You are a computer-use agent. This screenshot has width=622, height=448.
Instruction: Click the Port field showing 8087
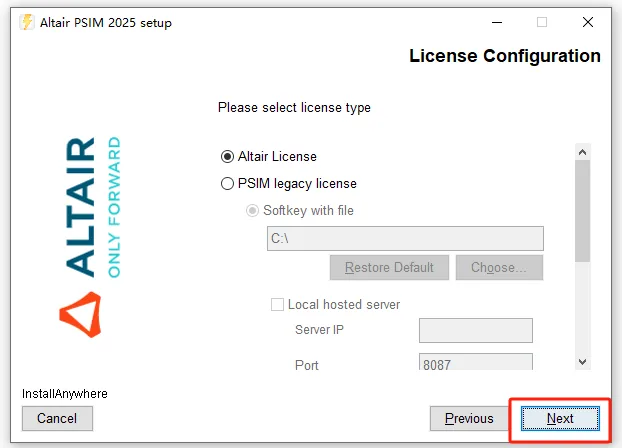(x=476, y=362)
